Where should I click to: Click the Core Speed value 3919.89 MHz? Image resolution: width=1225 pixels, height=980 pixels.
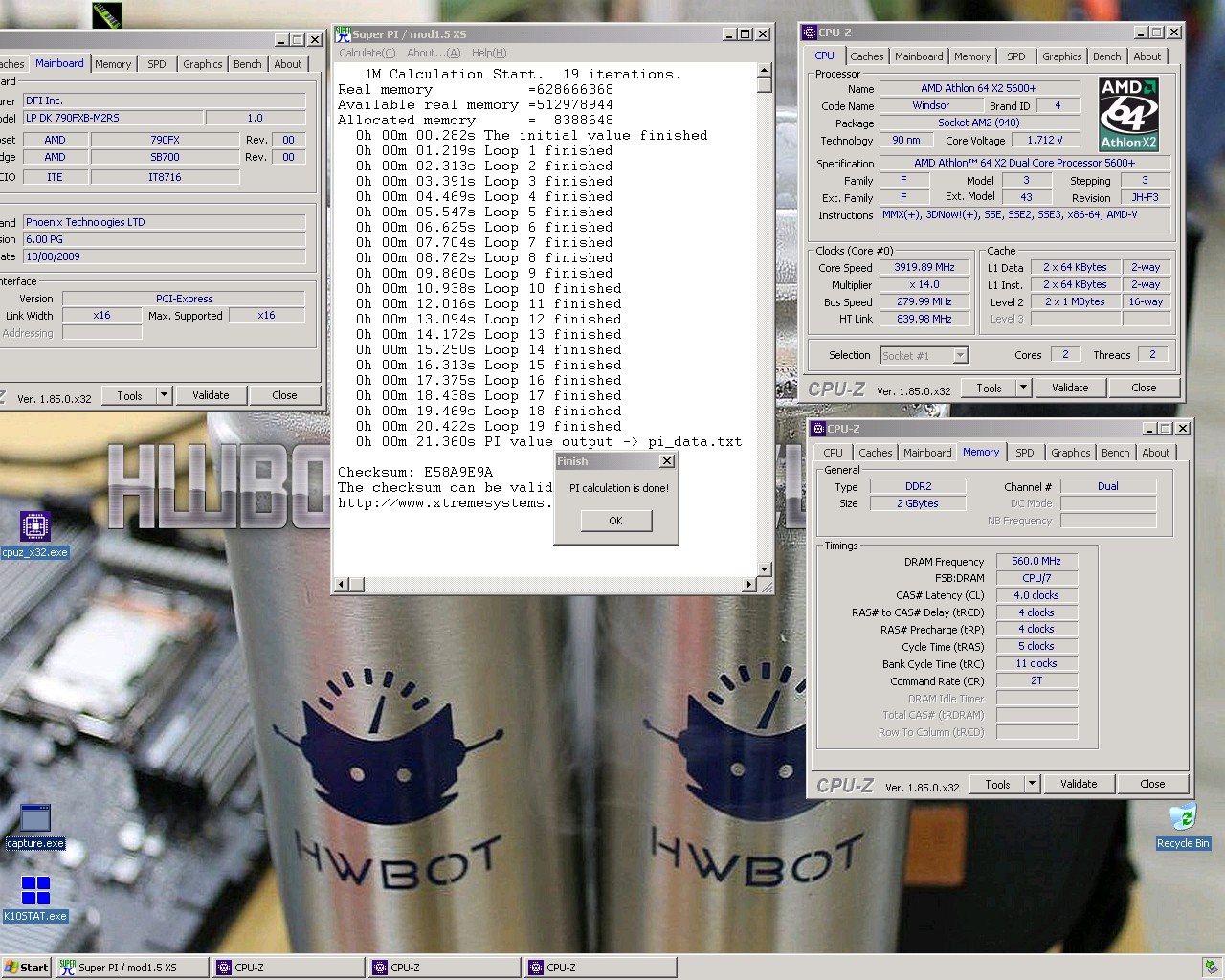[x=924, y=268]
